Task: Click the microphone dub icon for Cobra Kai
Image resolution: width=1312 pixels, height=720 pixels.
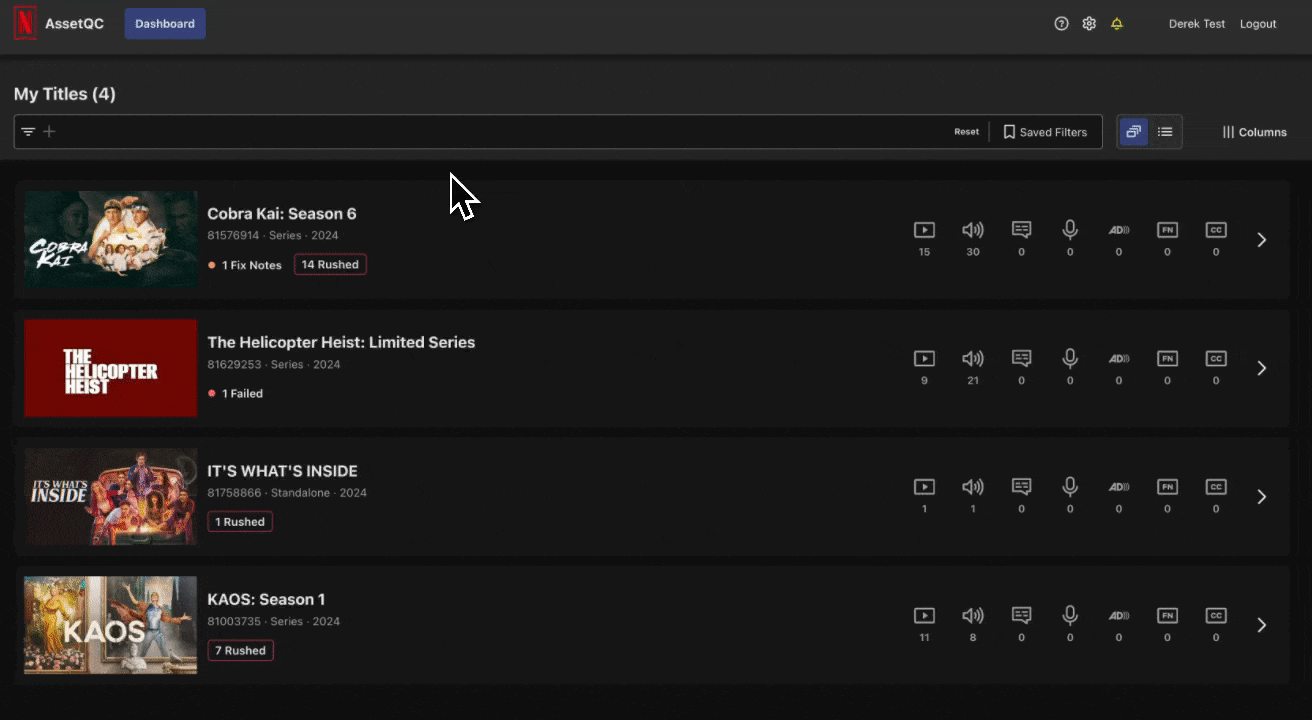Action: click(x=1070, y=230)
